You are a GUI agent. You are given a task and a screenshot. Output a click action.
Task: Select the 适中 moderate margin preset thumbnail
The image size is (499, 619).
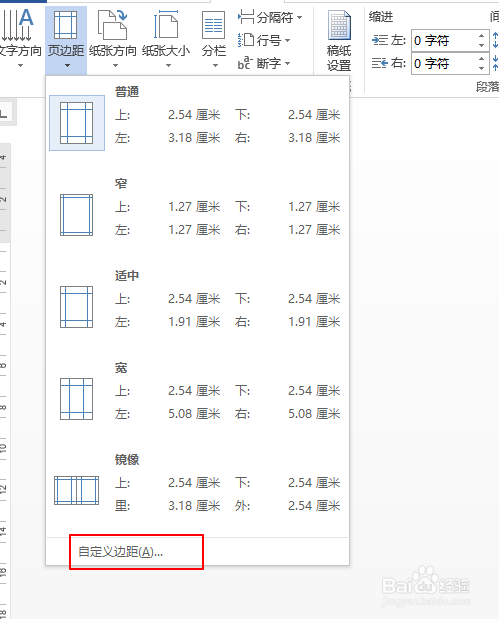[77, 307]
